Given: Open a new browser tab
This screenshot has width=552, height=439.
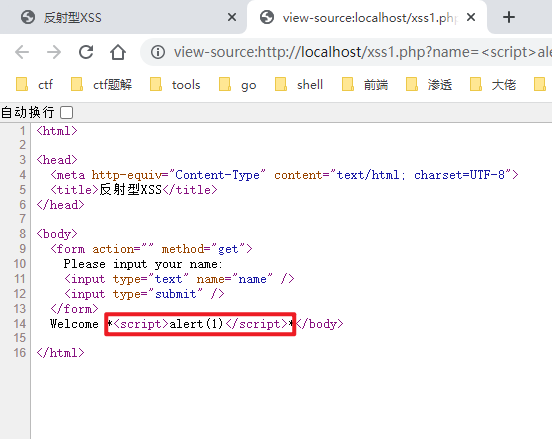Looking at the screenshot, I should pos(509,17).
